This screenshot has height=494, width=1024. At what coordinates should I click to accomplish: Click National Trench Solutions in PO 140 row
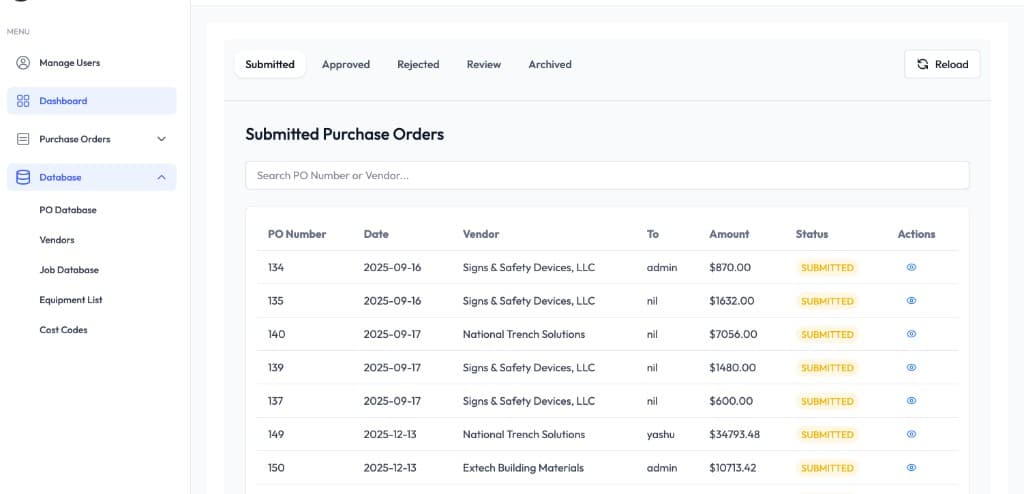pos(524,334)
